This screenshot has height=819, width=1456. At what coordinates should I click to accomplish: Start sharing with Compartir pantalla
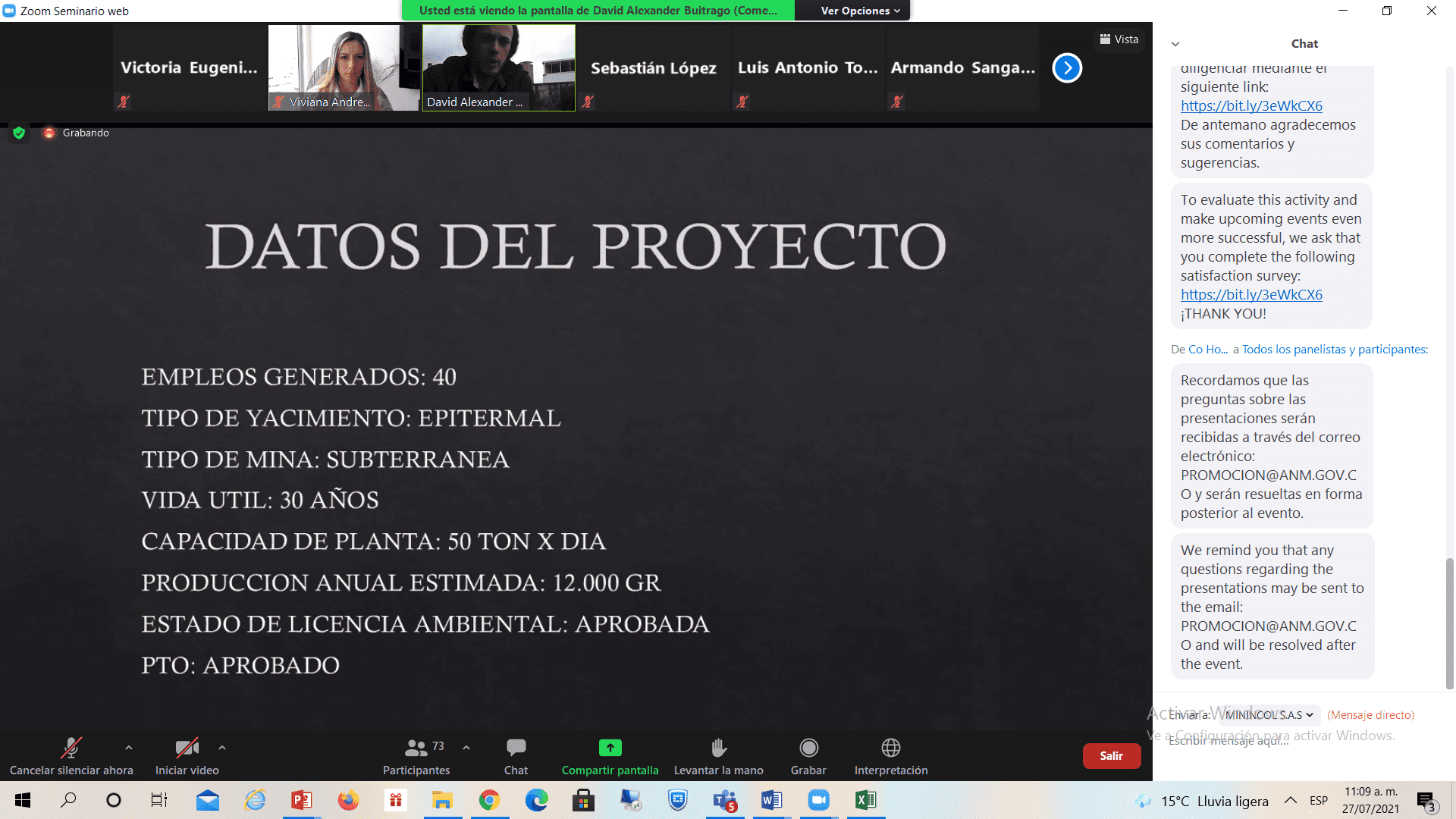click(x=610, y=757)
